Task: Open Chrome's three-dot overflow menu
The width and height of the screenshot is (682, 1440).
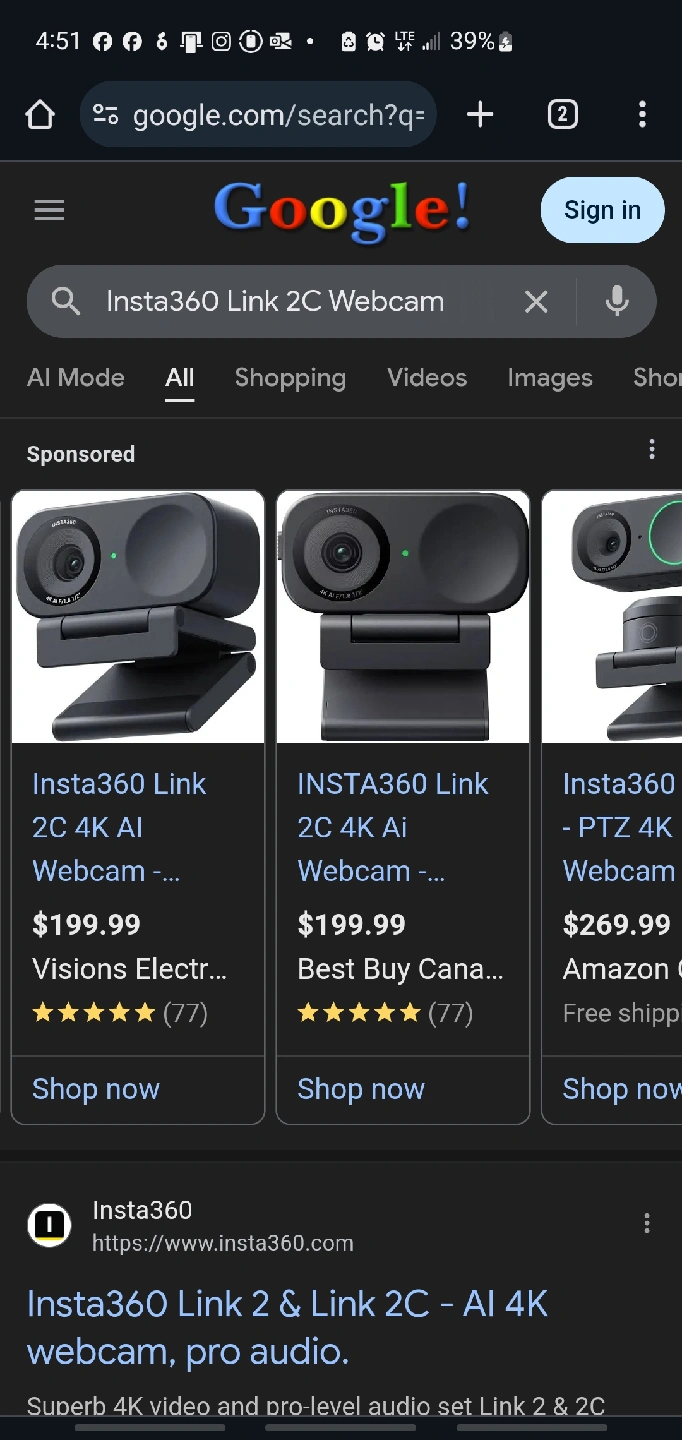Action: point(642,115)
